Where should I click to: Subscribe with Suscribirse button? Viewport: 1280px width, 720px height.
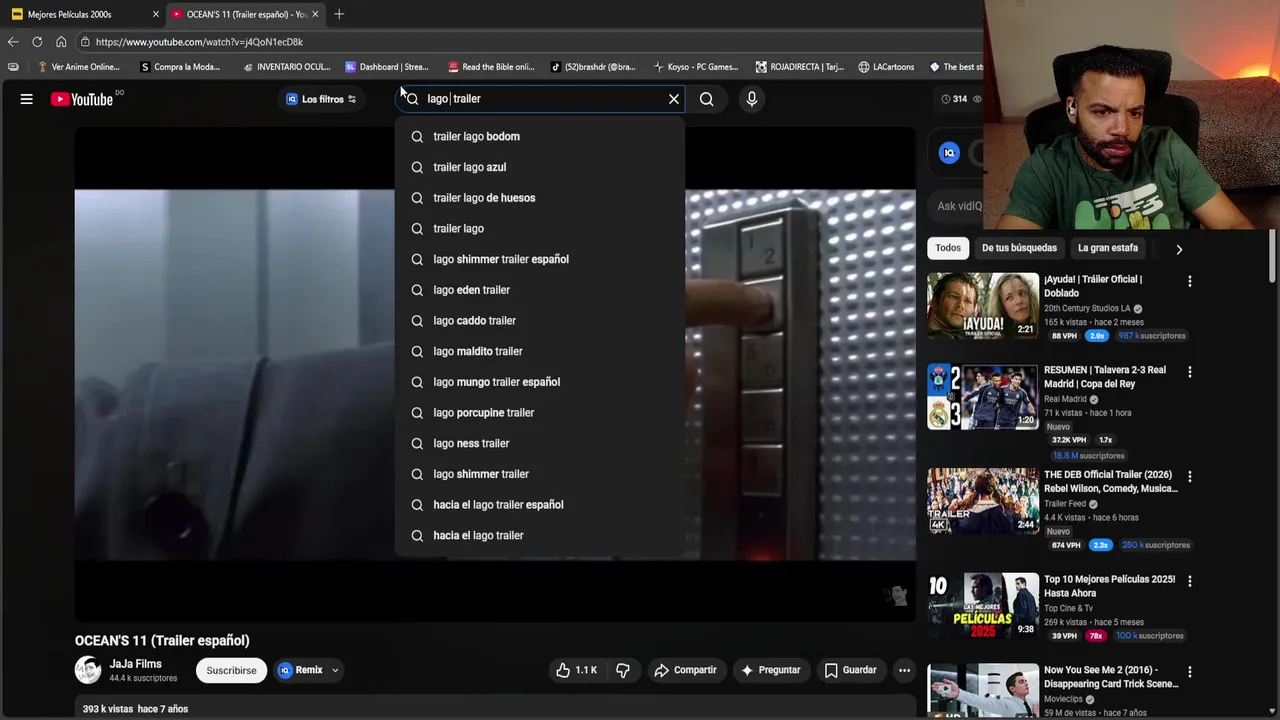[231, 670]
